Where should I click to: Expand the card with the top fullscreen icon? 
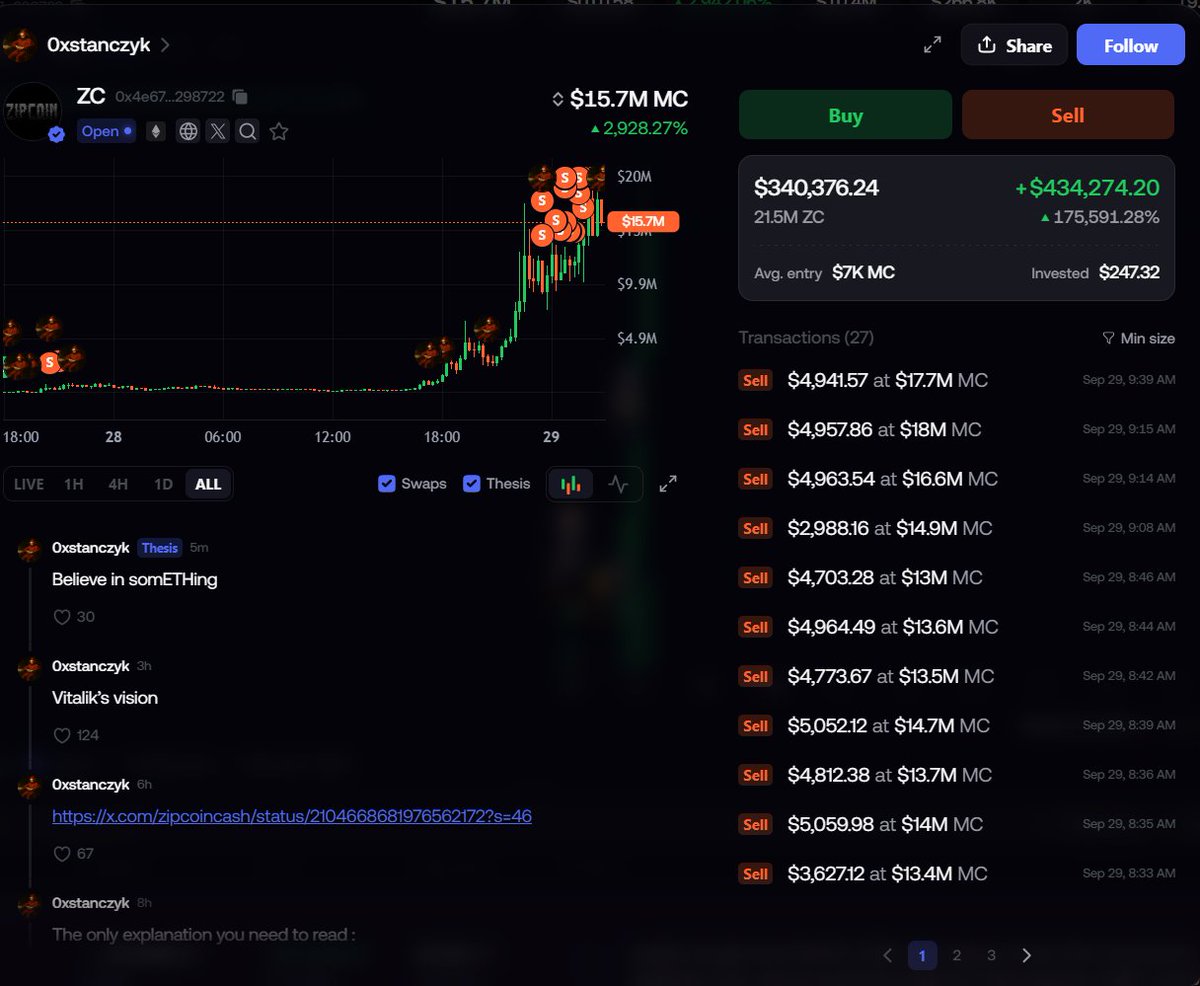pos(932,45)
